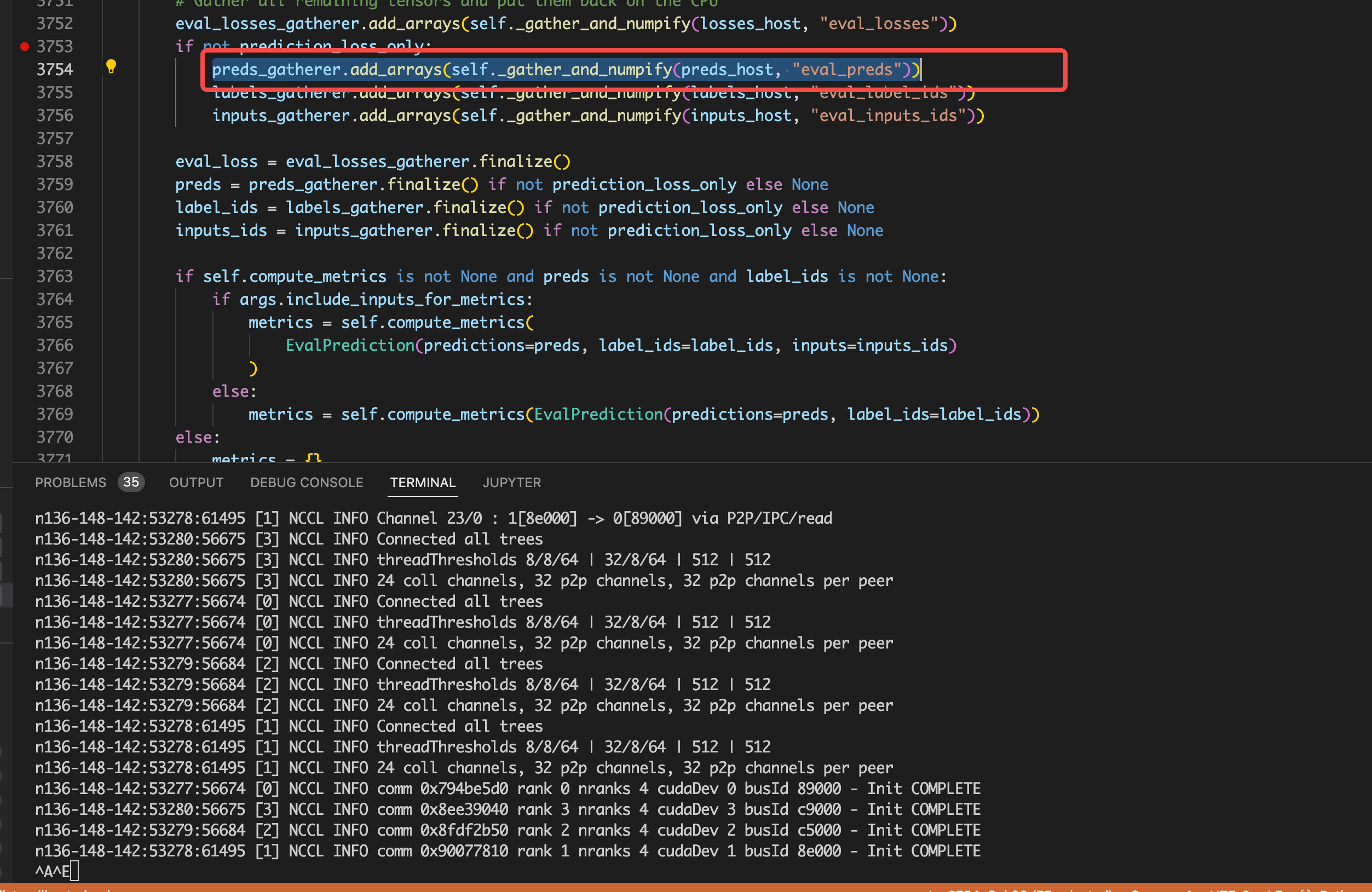Set a breakpoint in the gutter beside line 3756

[25, 115]
